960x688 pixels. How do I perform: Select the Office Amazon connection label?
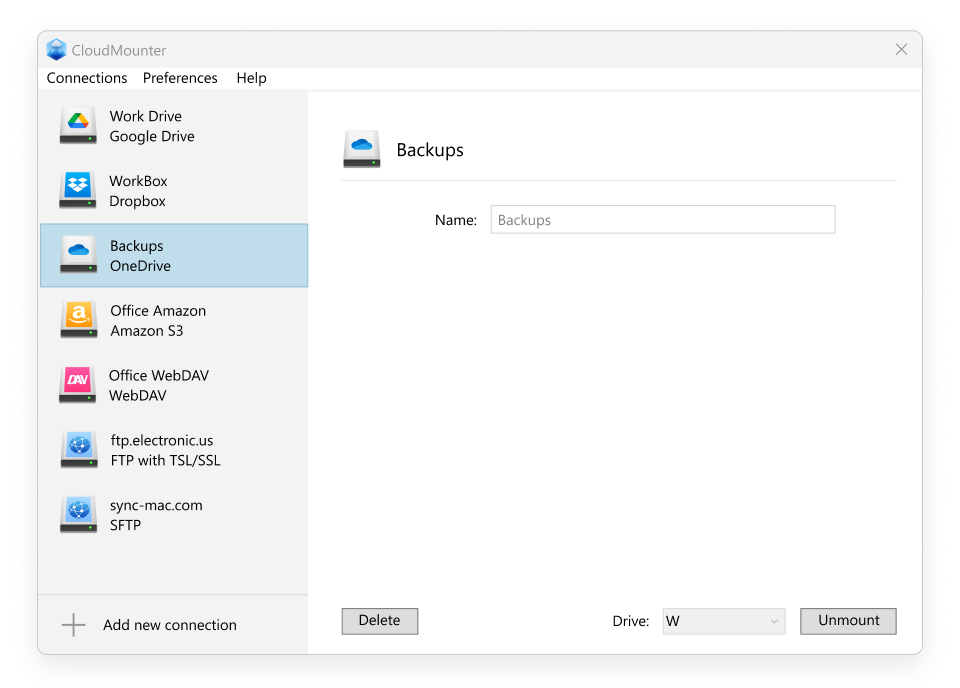158,311
